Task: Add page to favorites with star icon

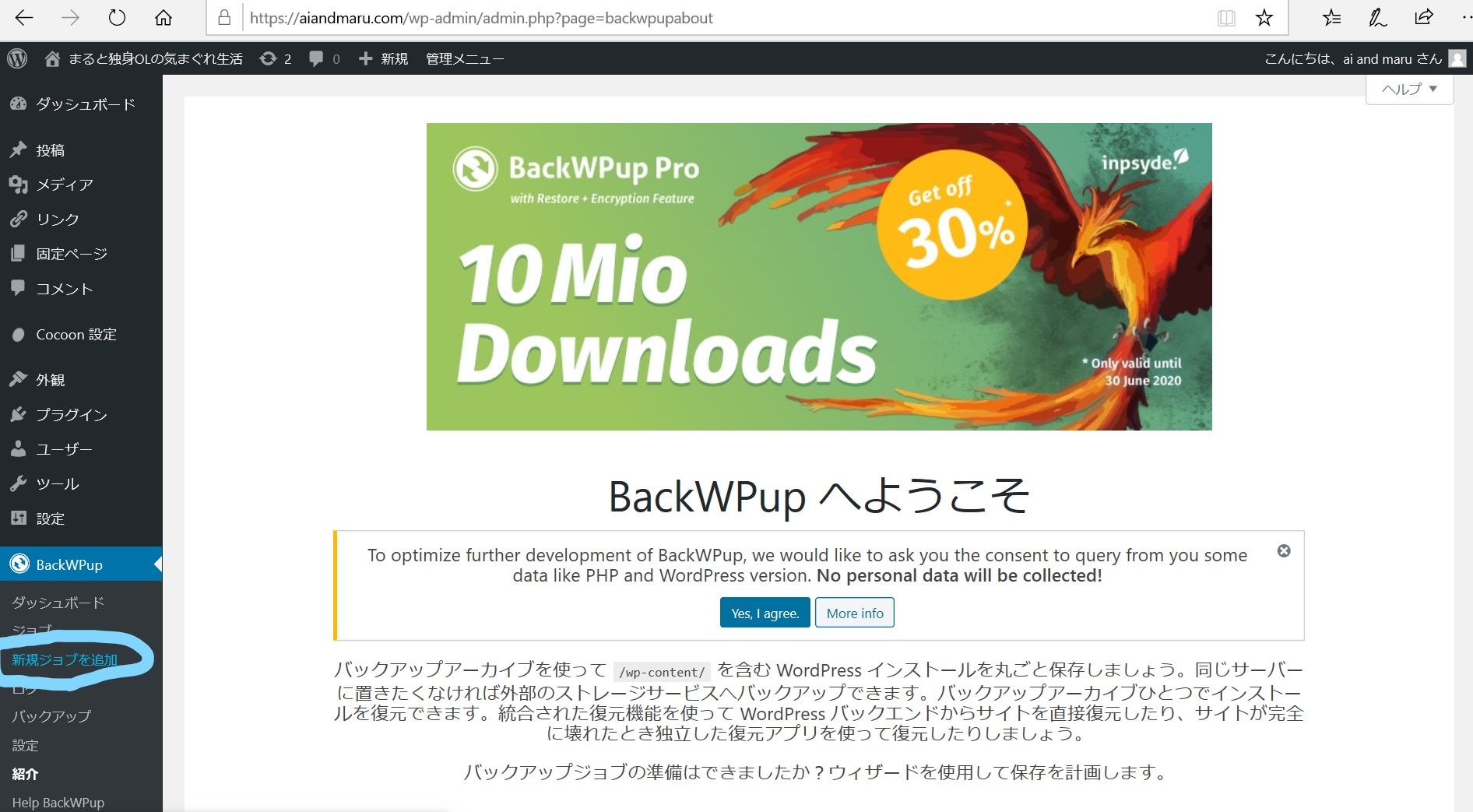Action: coord(1264,18)
